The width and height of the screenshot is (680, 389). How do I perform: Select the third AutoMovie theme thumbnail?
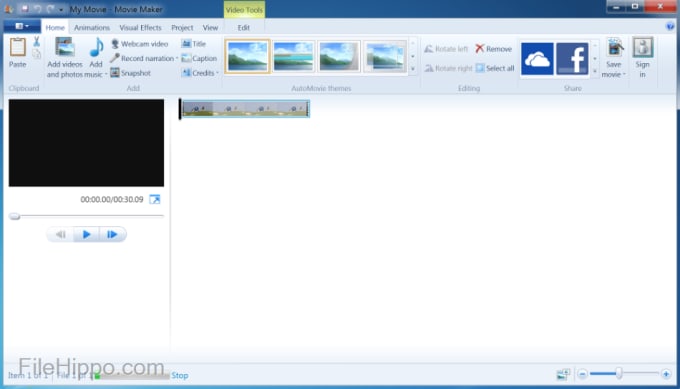click(x=339, y=56)
